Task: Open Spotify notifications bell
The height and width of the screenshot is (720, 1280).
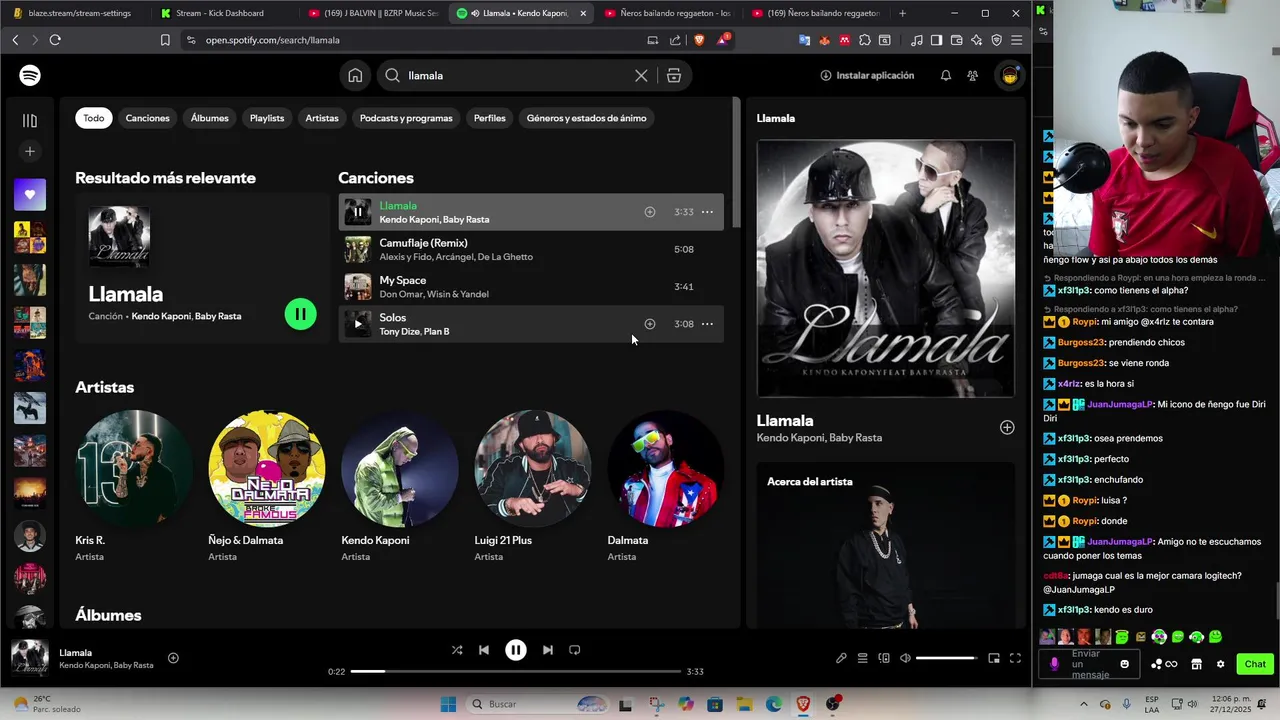Action: point(945,75)
